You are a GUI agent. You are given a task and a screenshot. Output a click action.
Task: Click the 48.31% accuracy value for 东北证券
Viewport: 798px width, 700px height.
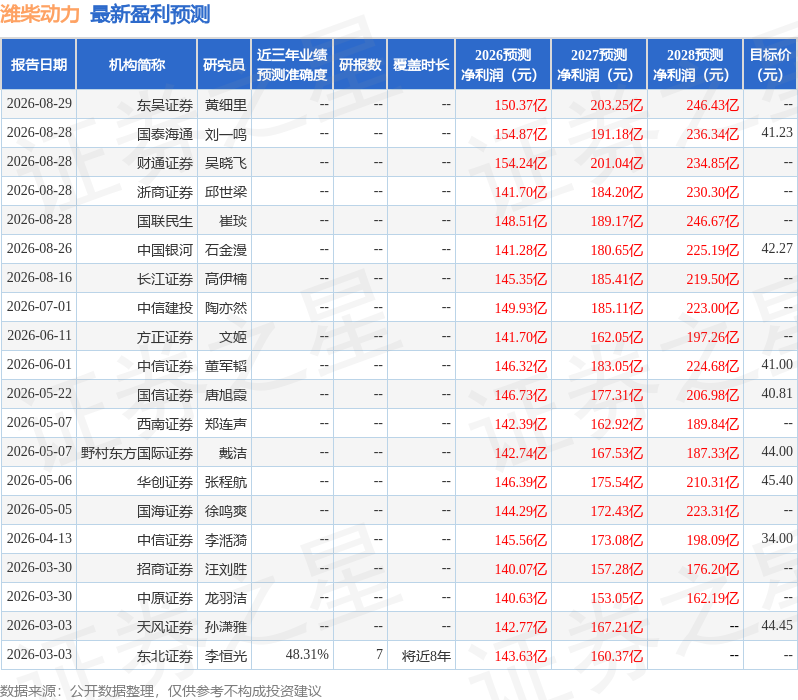pyautogui.click(x=307, y=654)
